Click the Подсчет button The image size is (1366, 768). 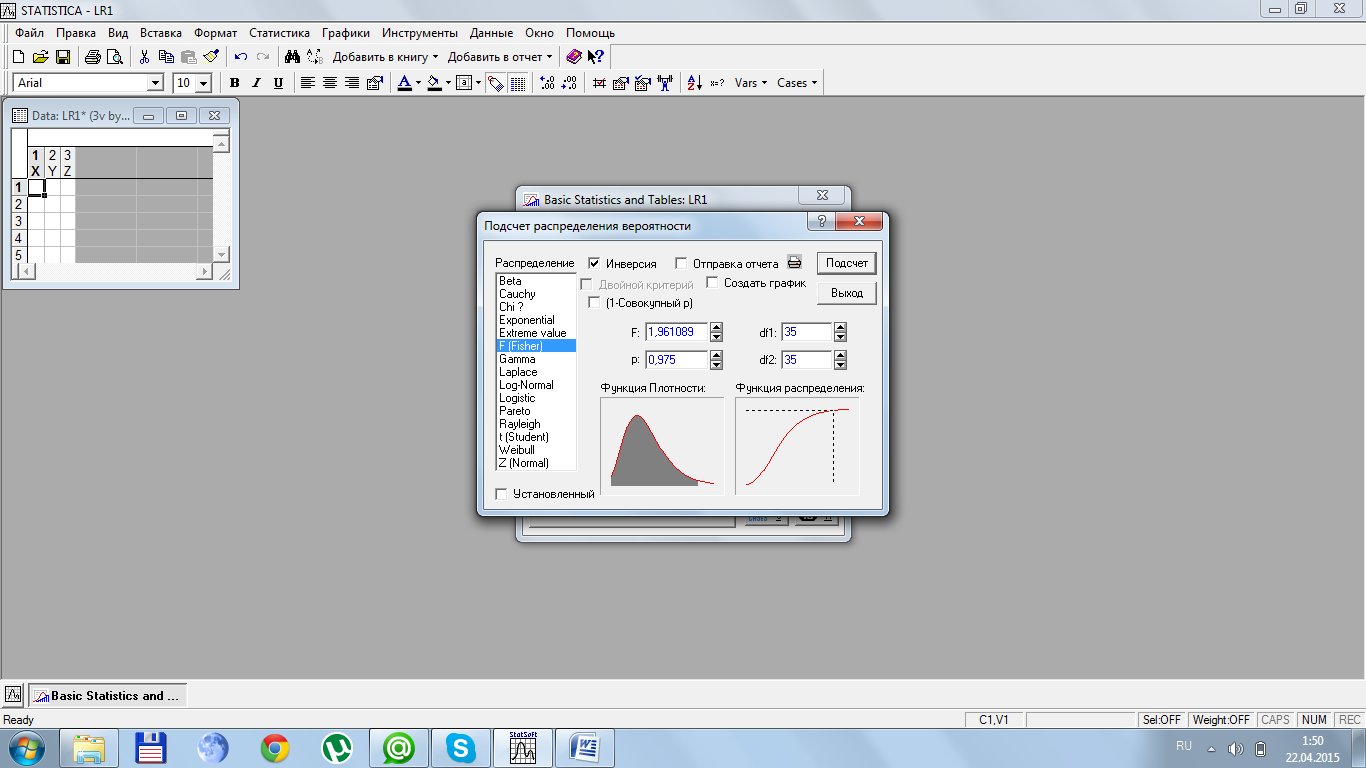tap(847, 263)
